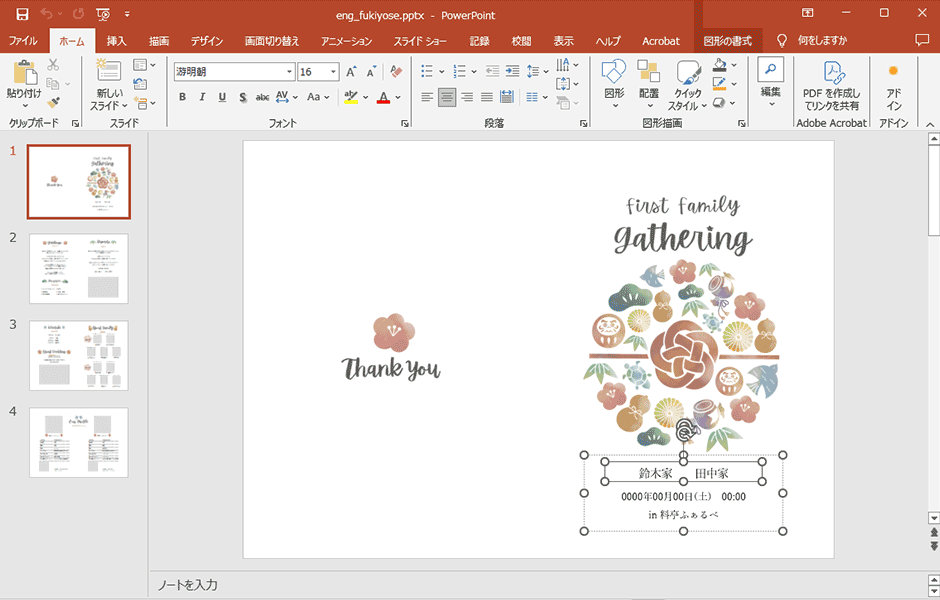Click the Increase Font Size icon
Screen dimensions: 940x600
coord(351,72)
